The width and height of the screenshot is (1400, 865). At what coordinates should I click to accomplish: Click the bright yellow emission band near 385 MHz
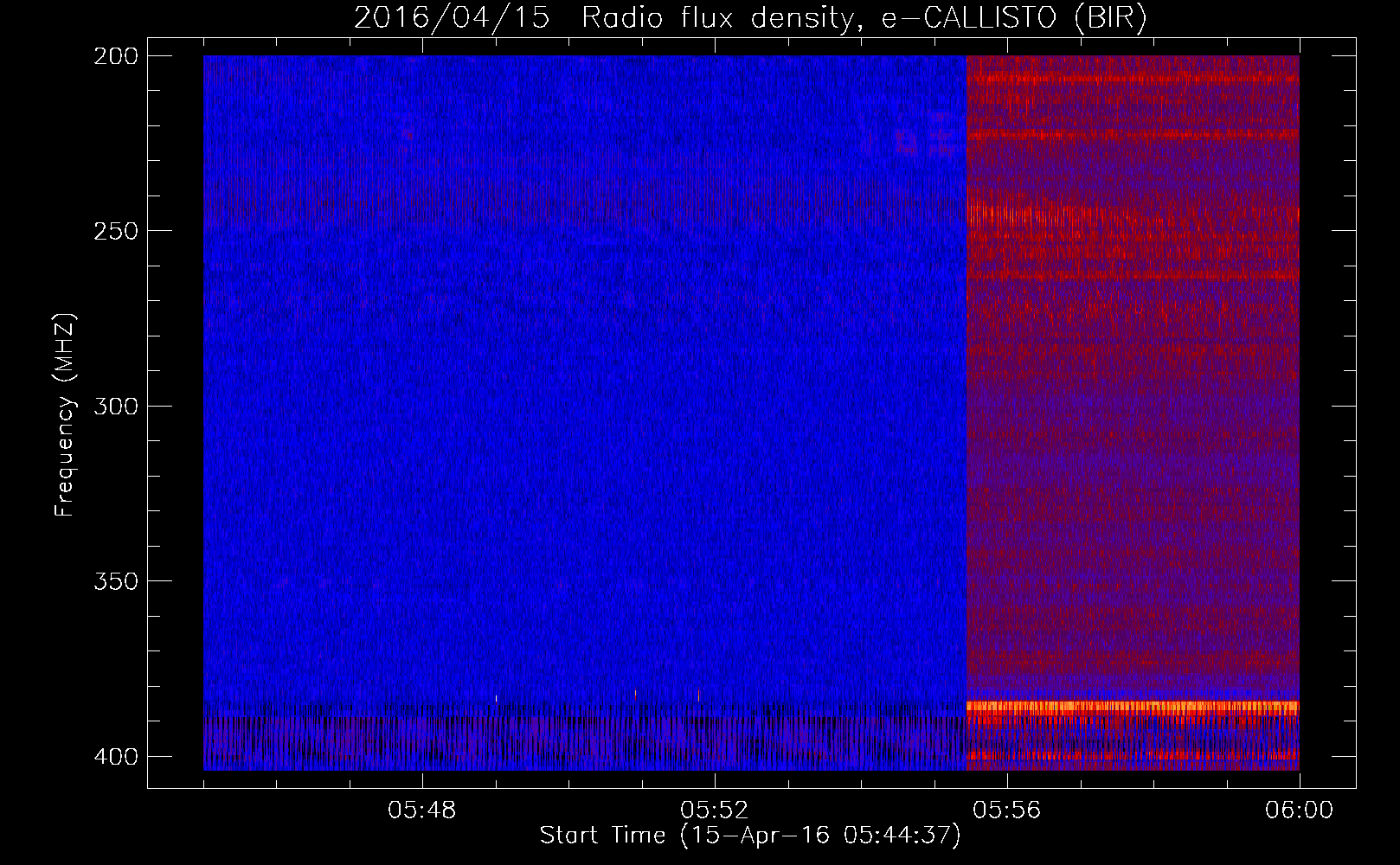[x=1133, y=707]
